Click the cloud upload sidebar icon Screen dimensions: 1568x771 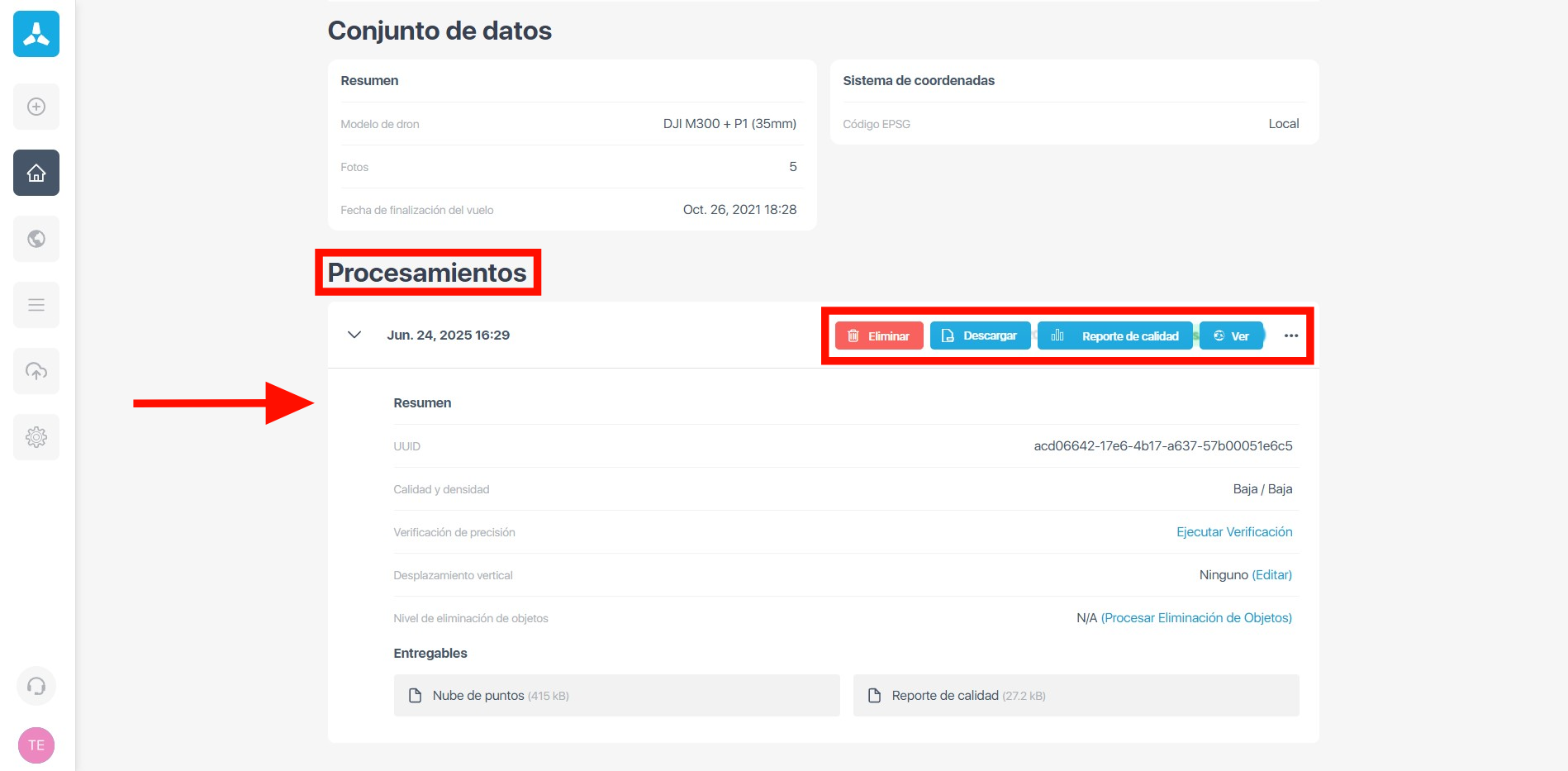36,371
